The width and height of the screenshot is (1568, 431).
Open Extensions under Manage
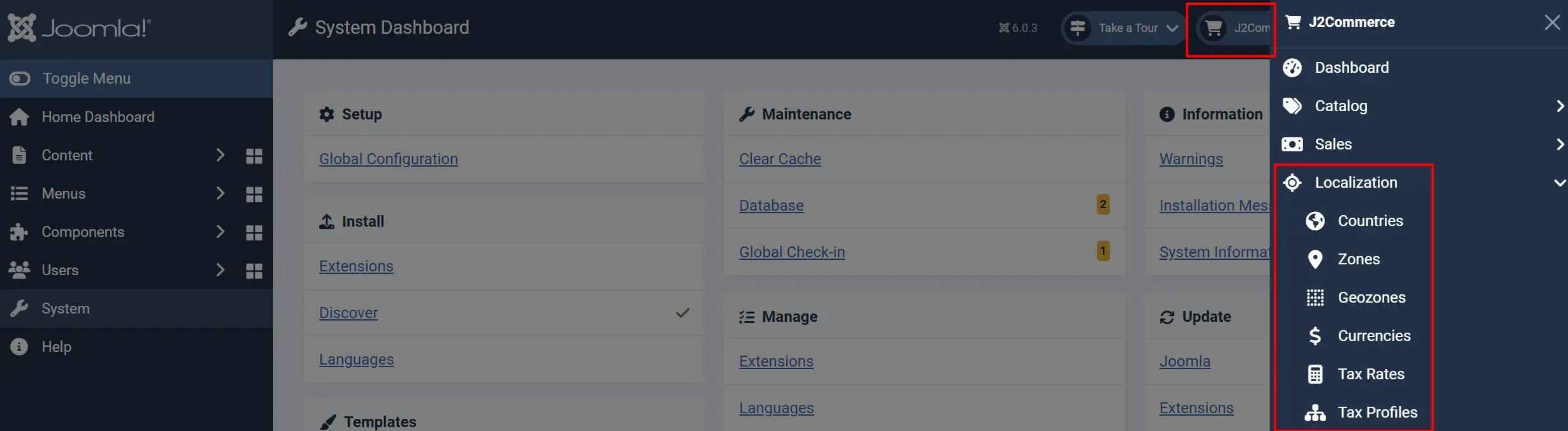(x=776, y=361)
